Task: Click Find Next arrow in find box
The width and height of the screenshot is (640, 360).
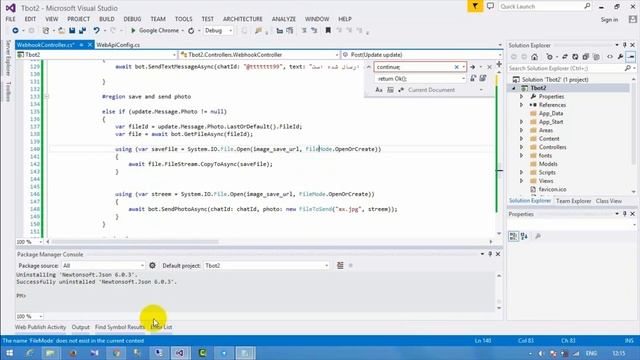Action: click(472, 67)
